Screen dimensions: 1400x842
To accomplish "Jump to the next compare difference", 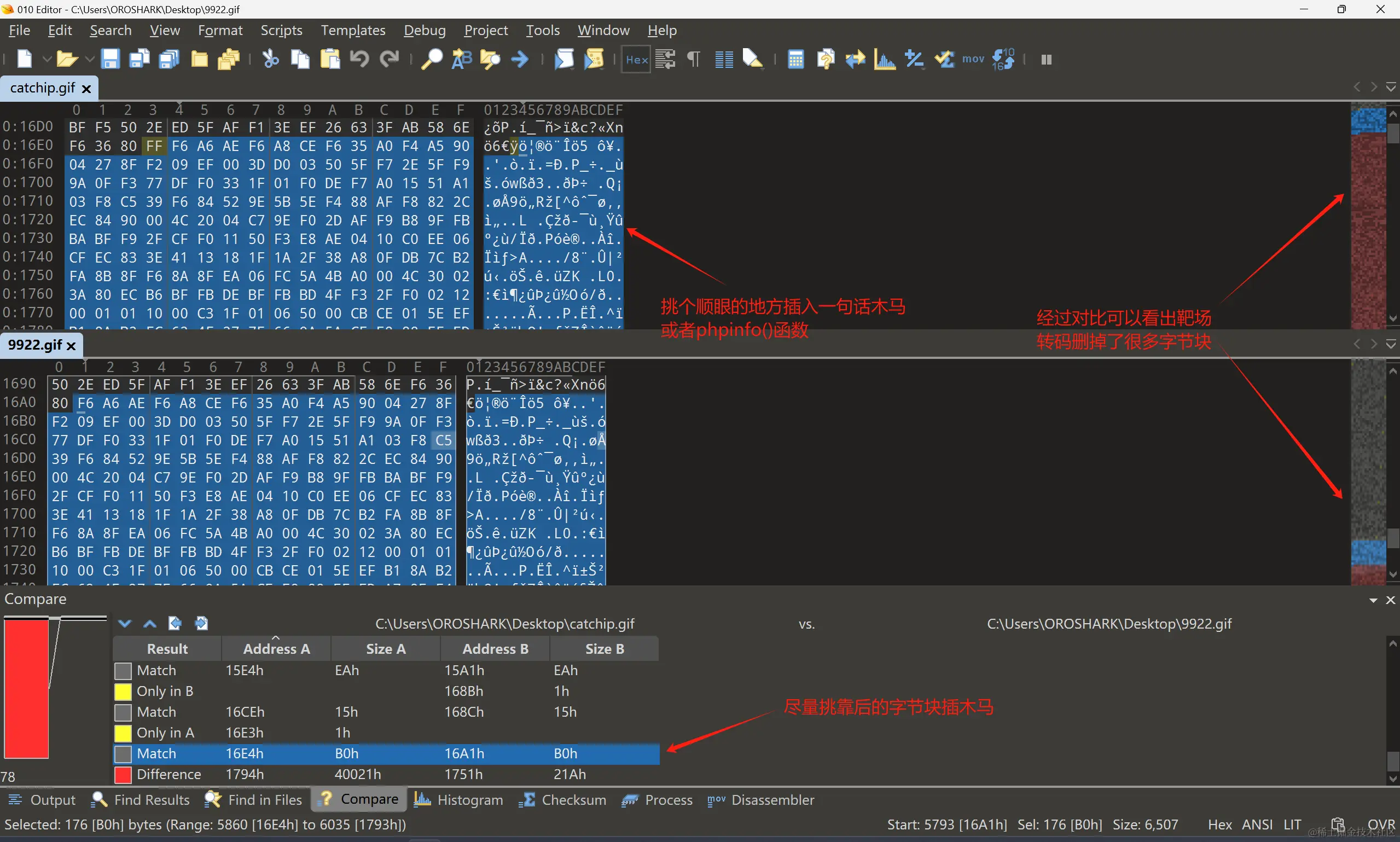I will (x=125, y=624).
